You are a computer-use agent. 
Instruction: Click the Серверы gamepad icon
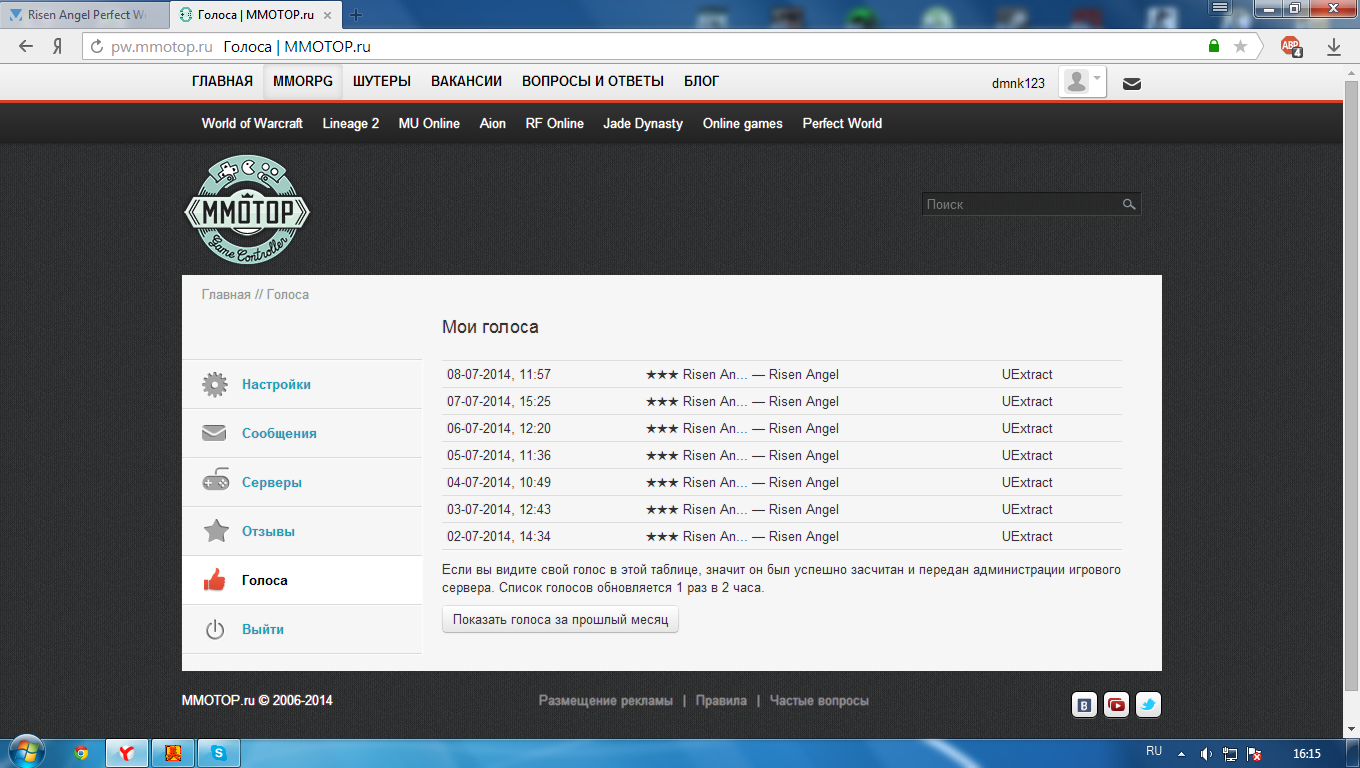click(215, 482)
